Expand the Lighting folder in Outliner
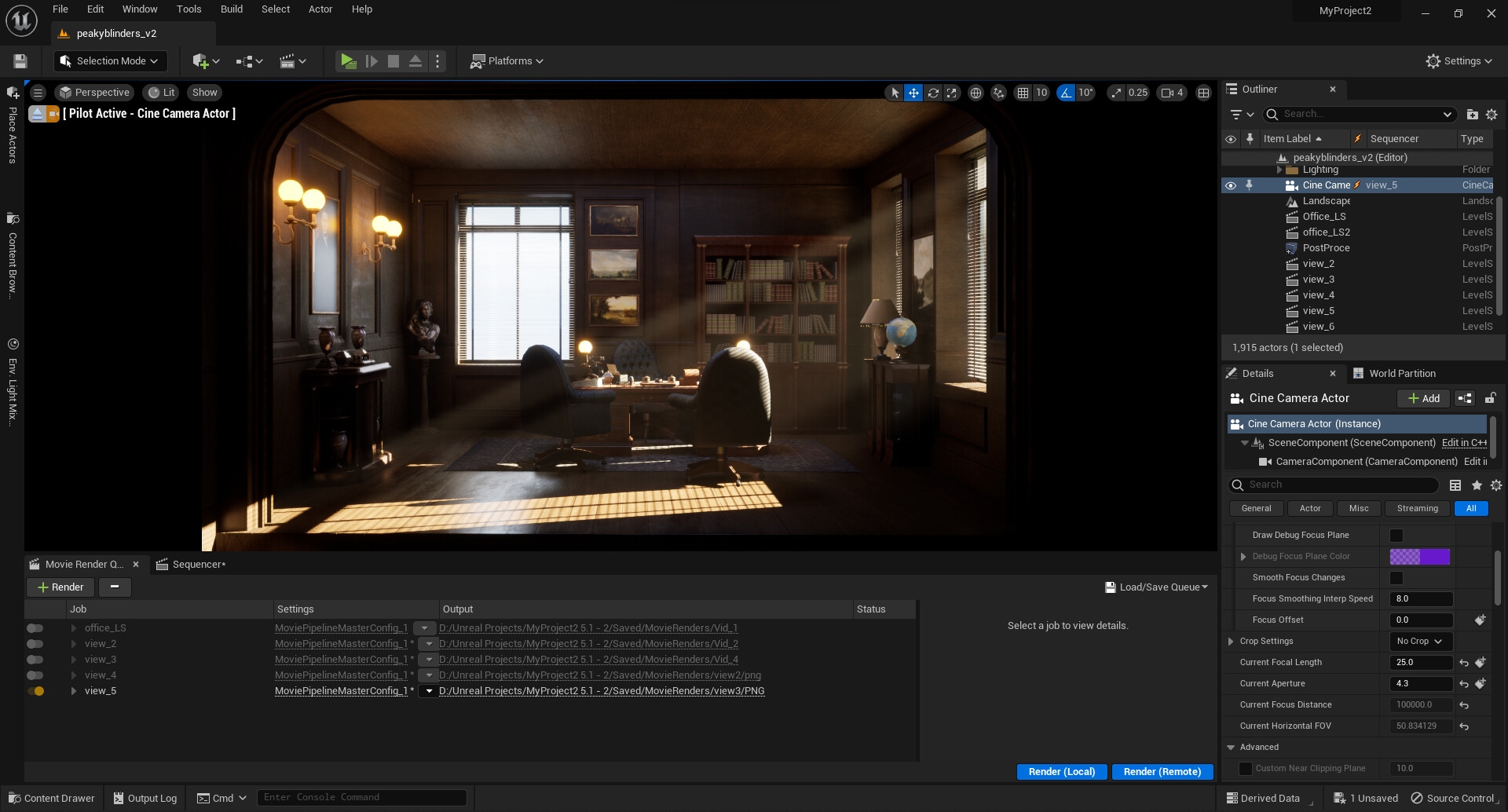 [1279, 170]
